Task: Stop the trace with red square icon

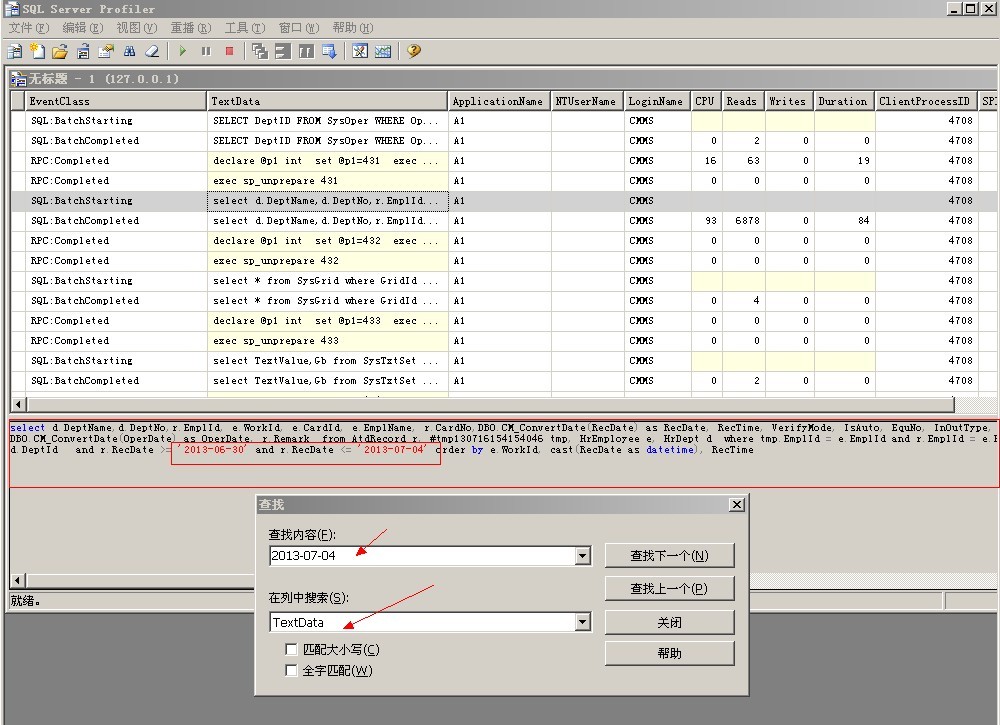Action: click(229, 51)
